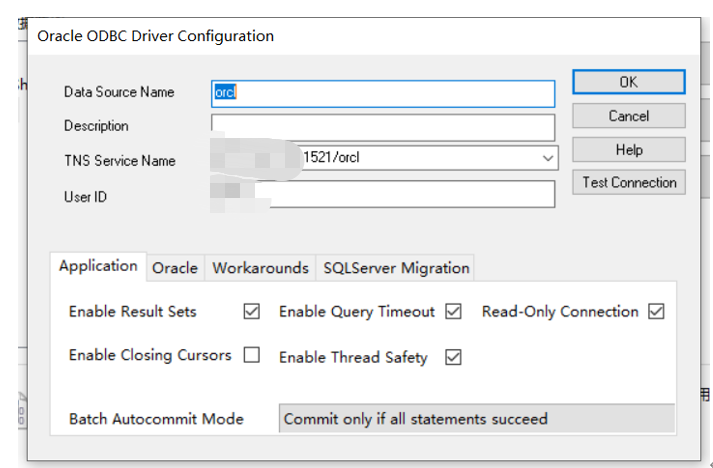Select the Application tab

[x=98, y=266]
